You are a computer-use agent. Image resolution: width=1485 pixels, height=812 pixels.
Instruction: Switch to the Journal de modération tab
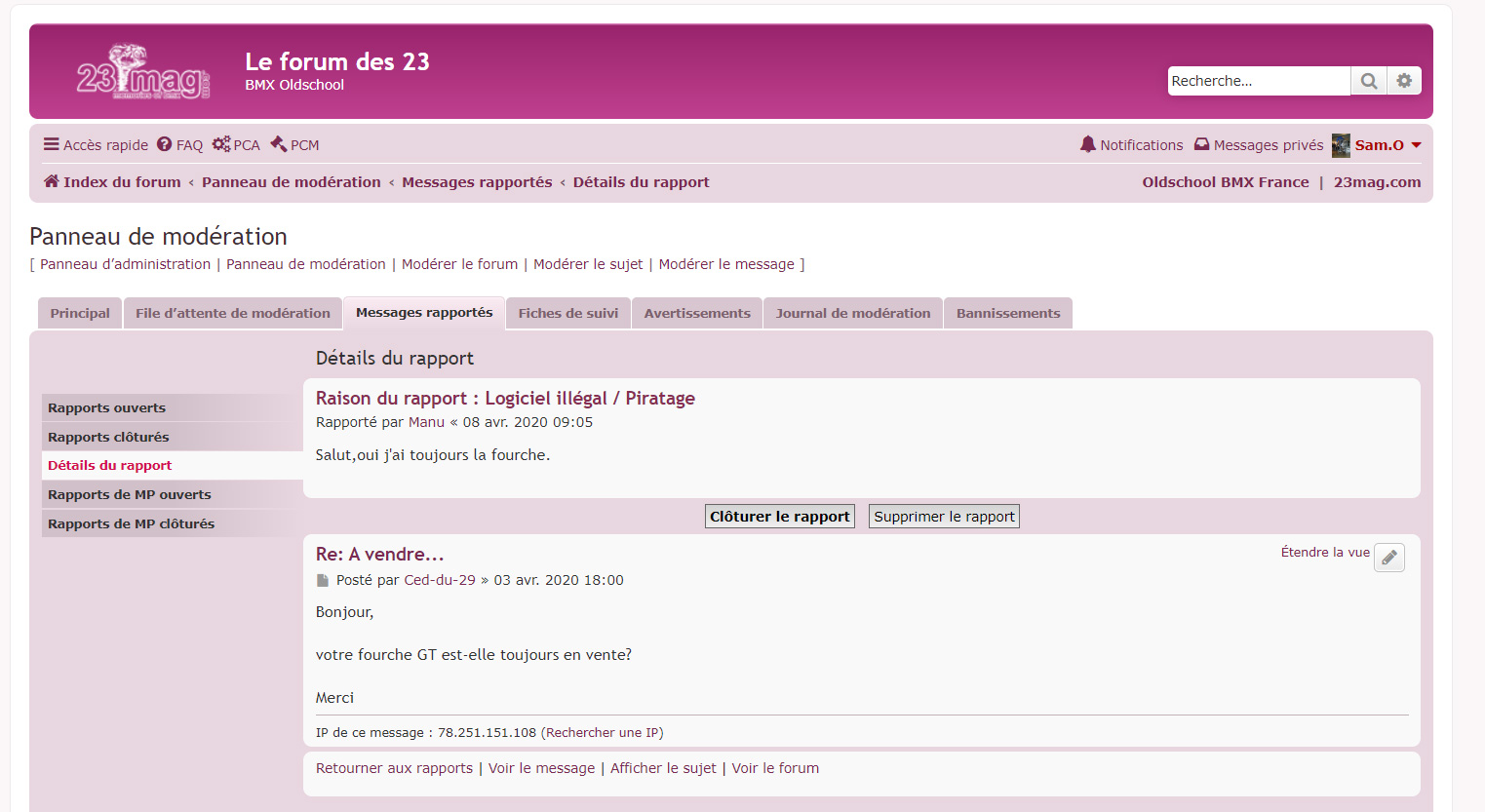(x=852, y=313)
